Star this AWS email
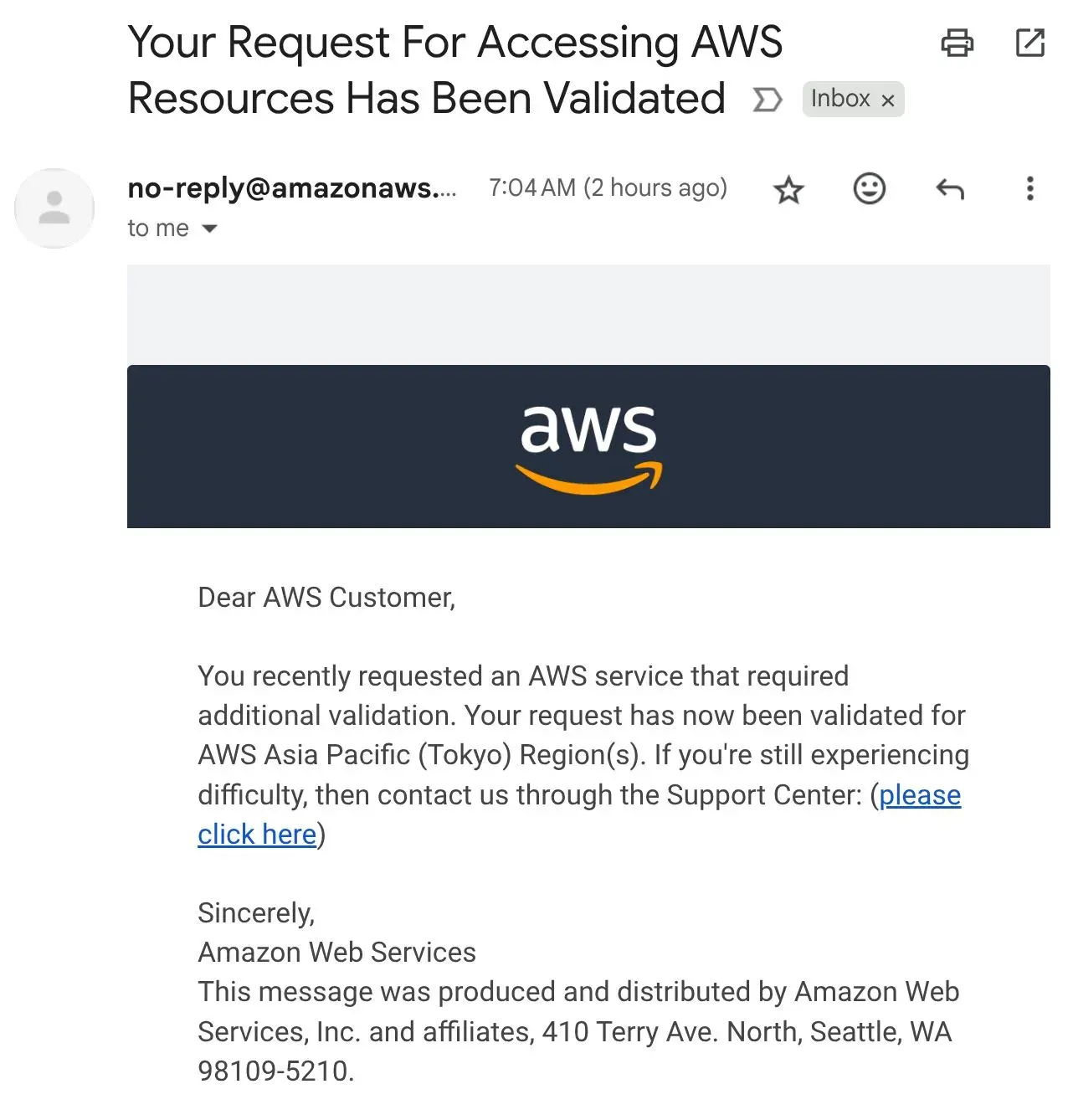The image size is (1073, 1120). pyautogui.click(x=788, y=190)
